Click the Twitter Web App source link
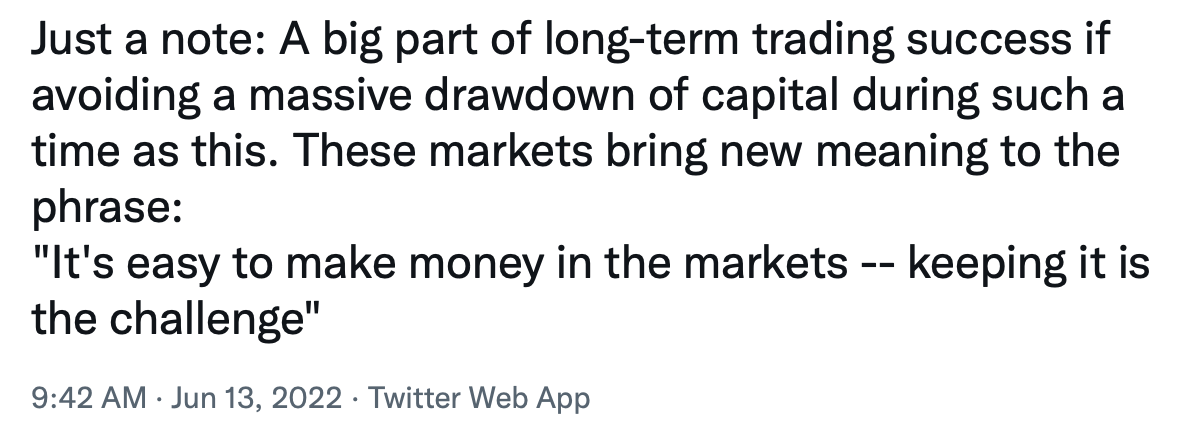This screenshot has height=440, width=1192. point(479,398)
